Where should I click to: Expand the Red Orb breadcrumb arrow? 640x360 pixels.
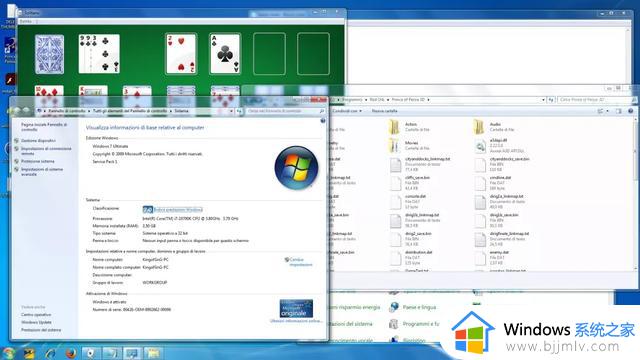[x=388, y=100]
